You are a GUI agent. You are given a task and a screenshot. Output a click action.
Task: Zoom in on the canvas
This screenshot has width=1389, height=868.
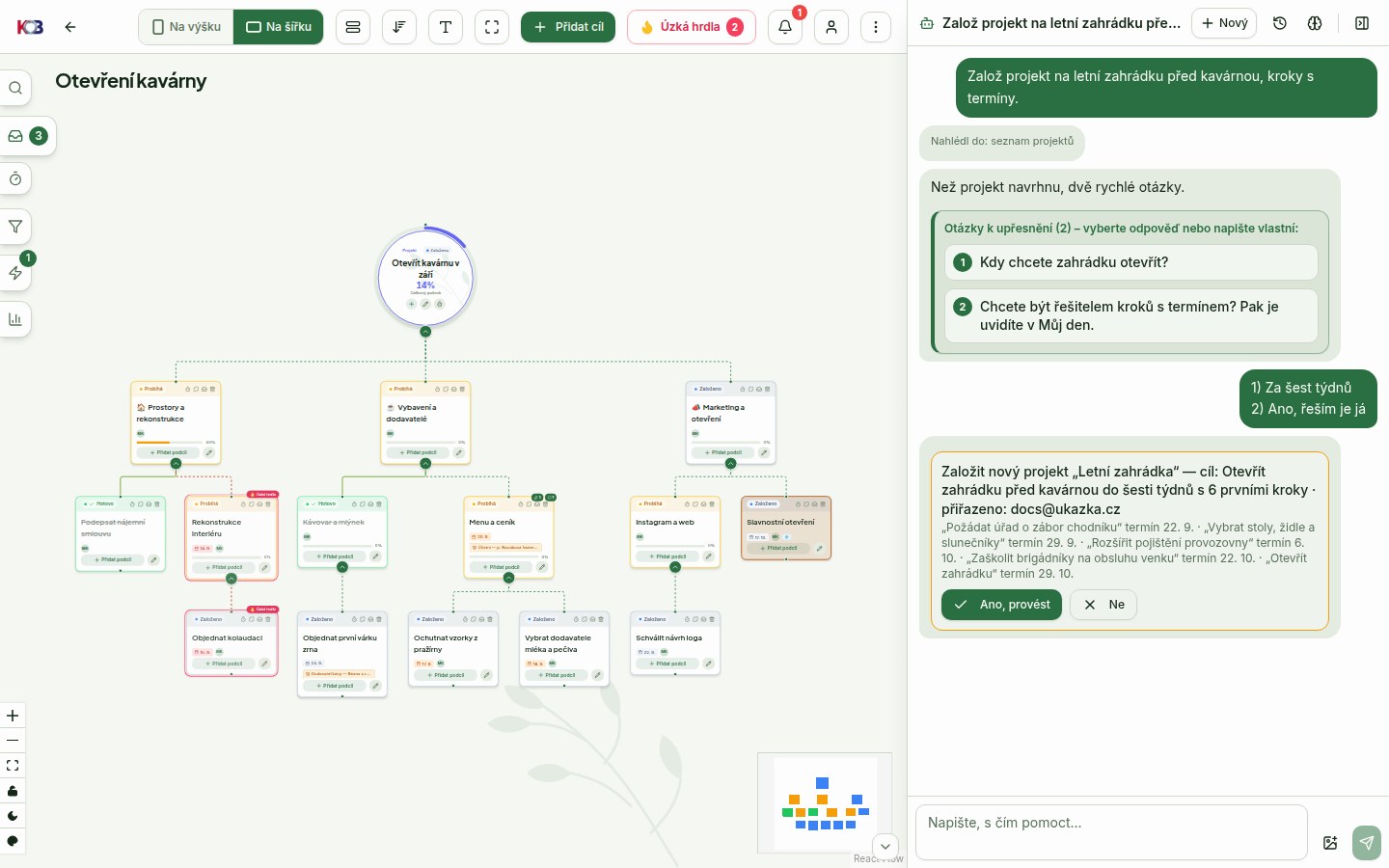(13, 716)
